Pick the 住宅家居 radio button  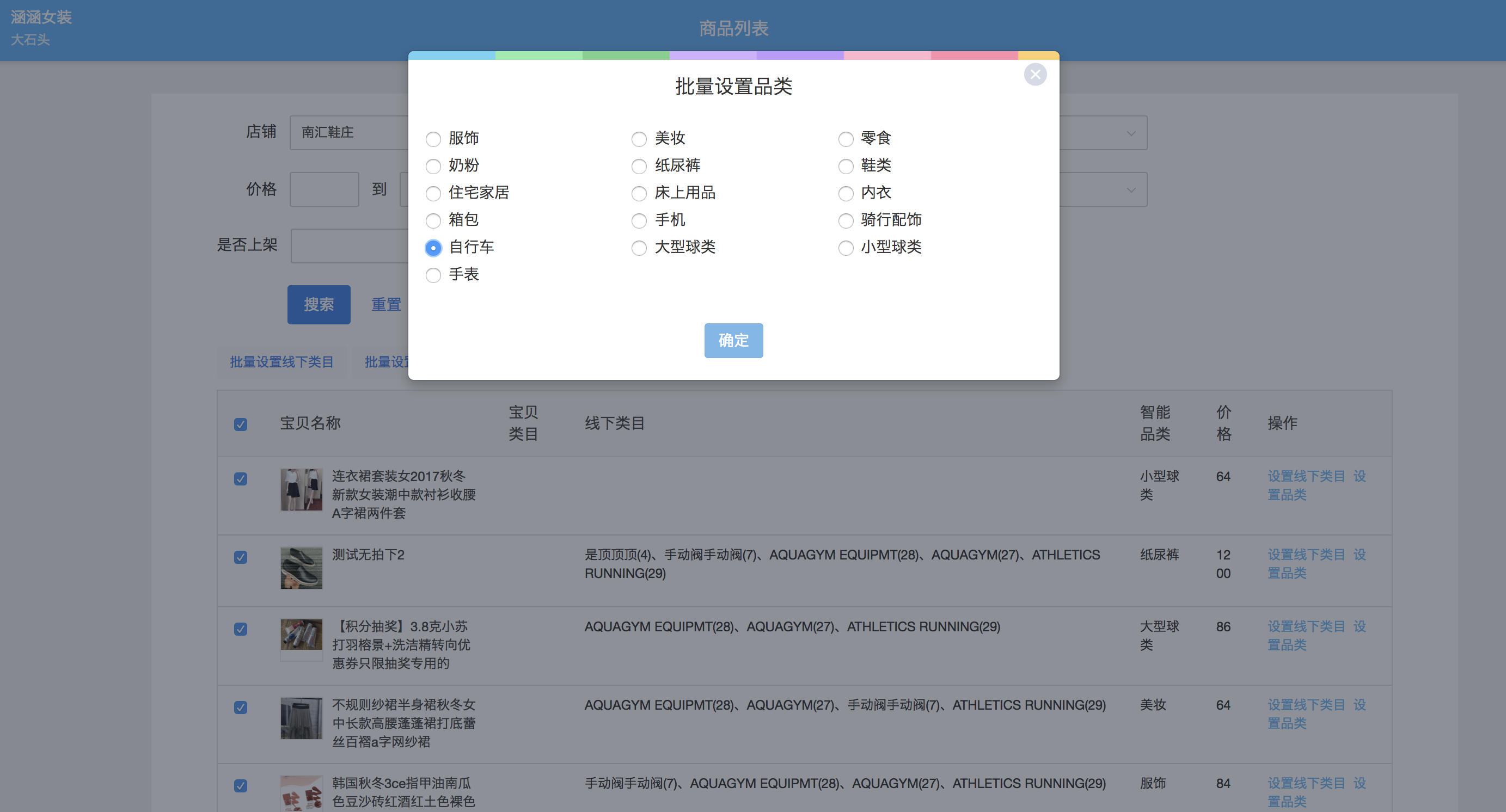point(433,193)
